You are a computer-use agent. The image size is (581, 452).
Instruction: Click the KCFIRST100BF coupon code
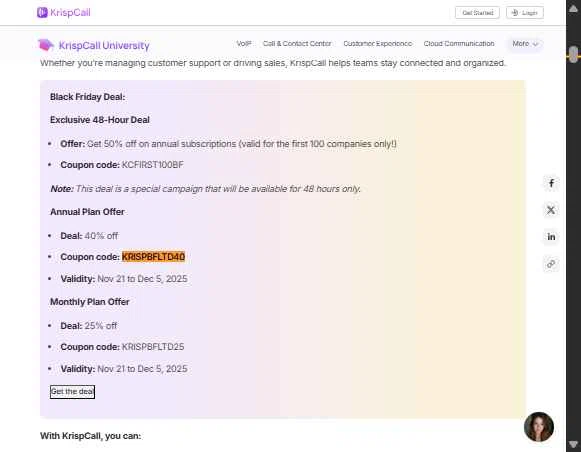[x=153, y=165]
